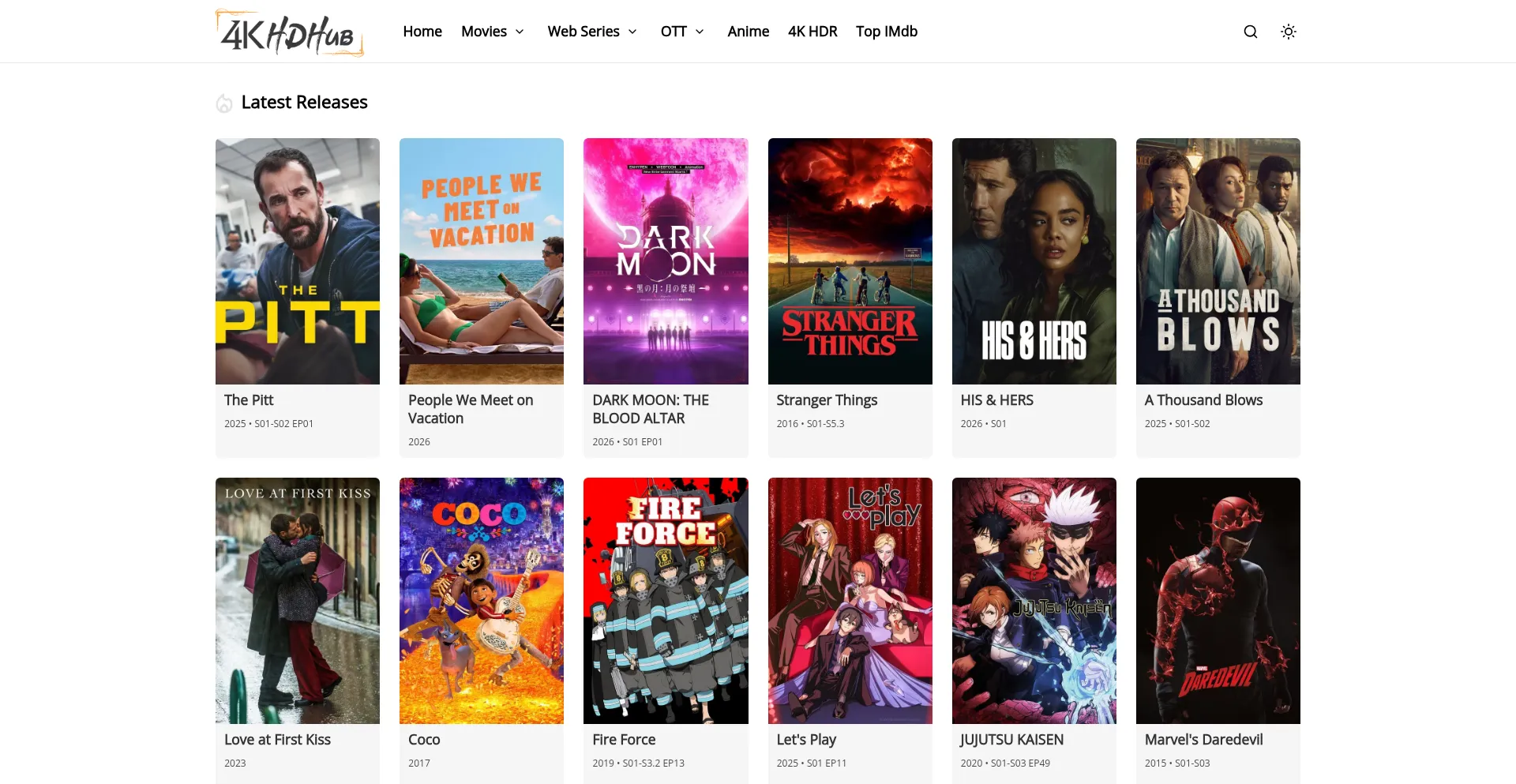Open Marvel's Daredevil poster
Image resolution: width=1516 pixels, height=784 pixels.
point(1218,601)
